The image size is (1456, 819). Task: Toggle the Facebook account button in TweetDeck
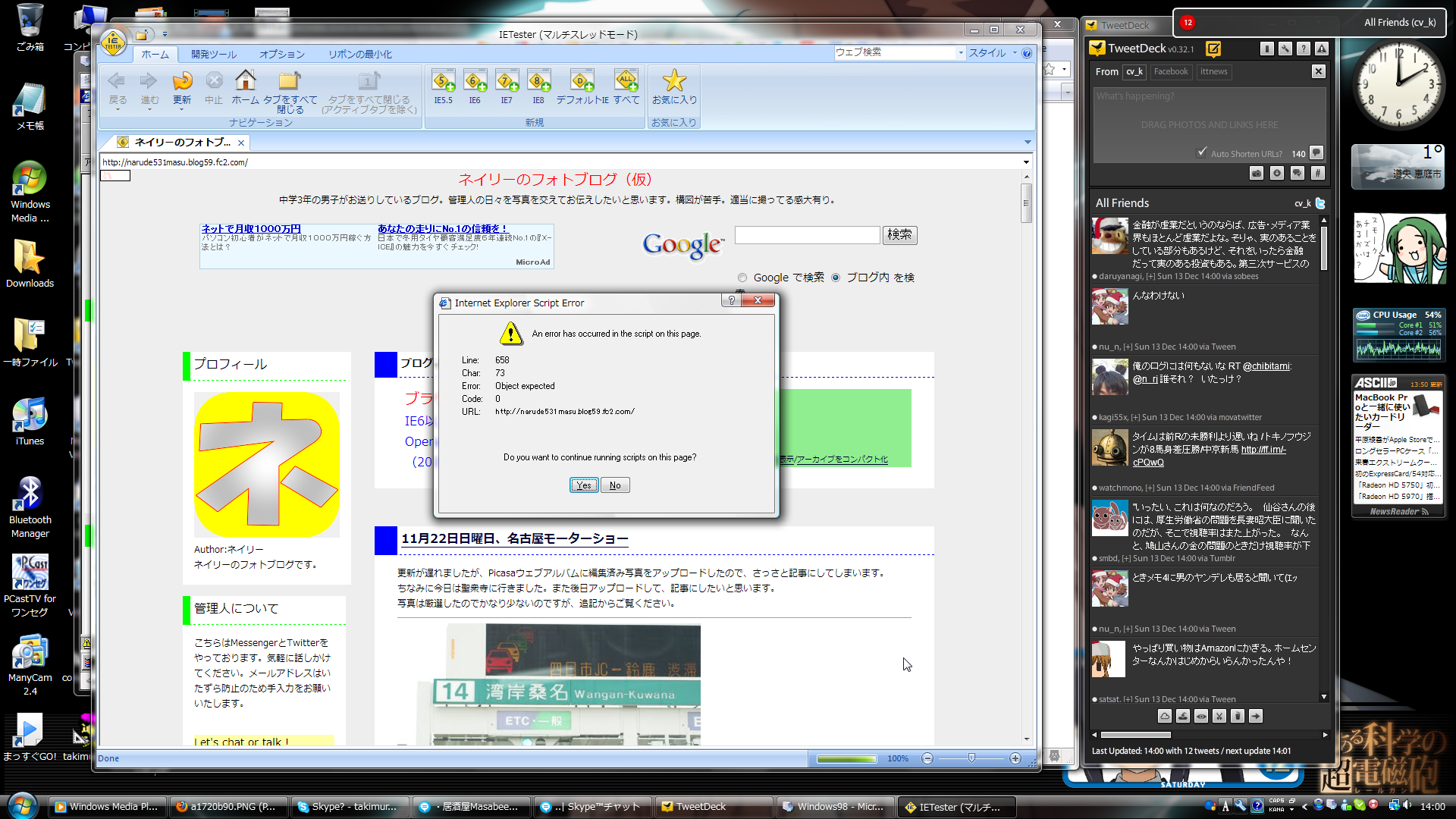click(1171, 71)
